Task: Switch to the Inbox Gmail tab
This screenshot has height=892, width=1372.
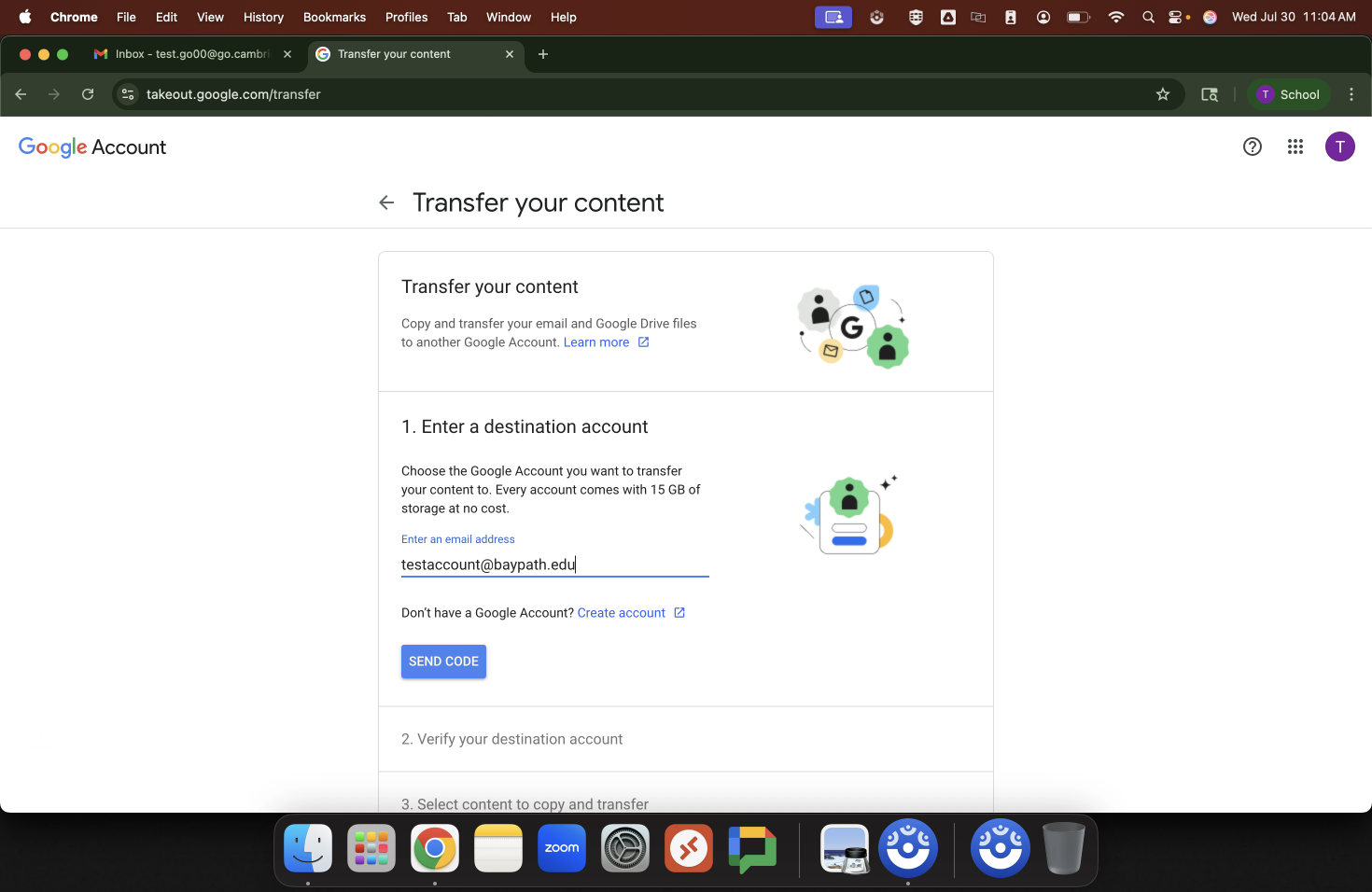Action: (x=191, y=54)
